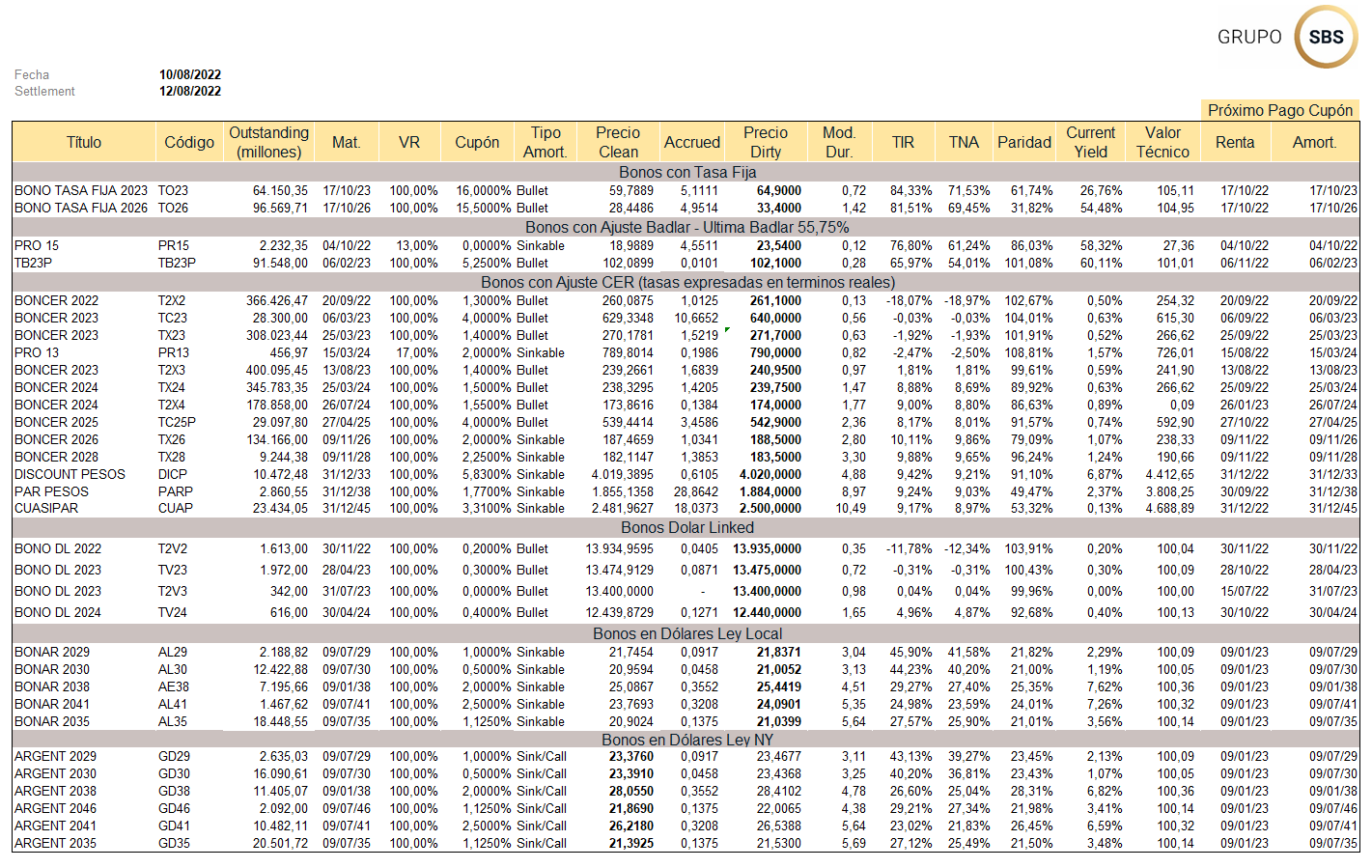The width and height of the screenshot is (1372, 868).
Task: Click the Valor Técnico column header
Action: coord(1162,142)
